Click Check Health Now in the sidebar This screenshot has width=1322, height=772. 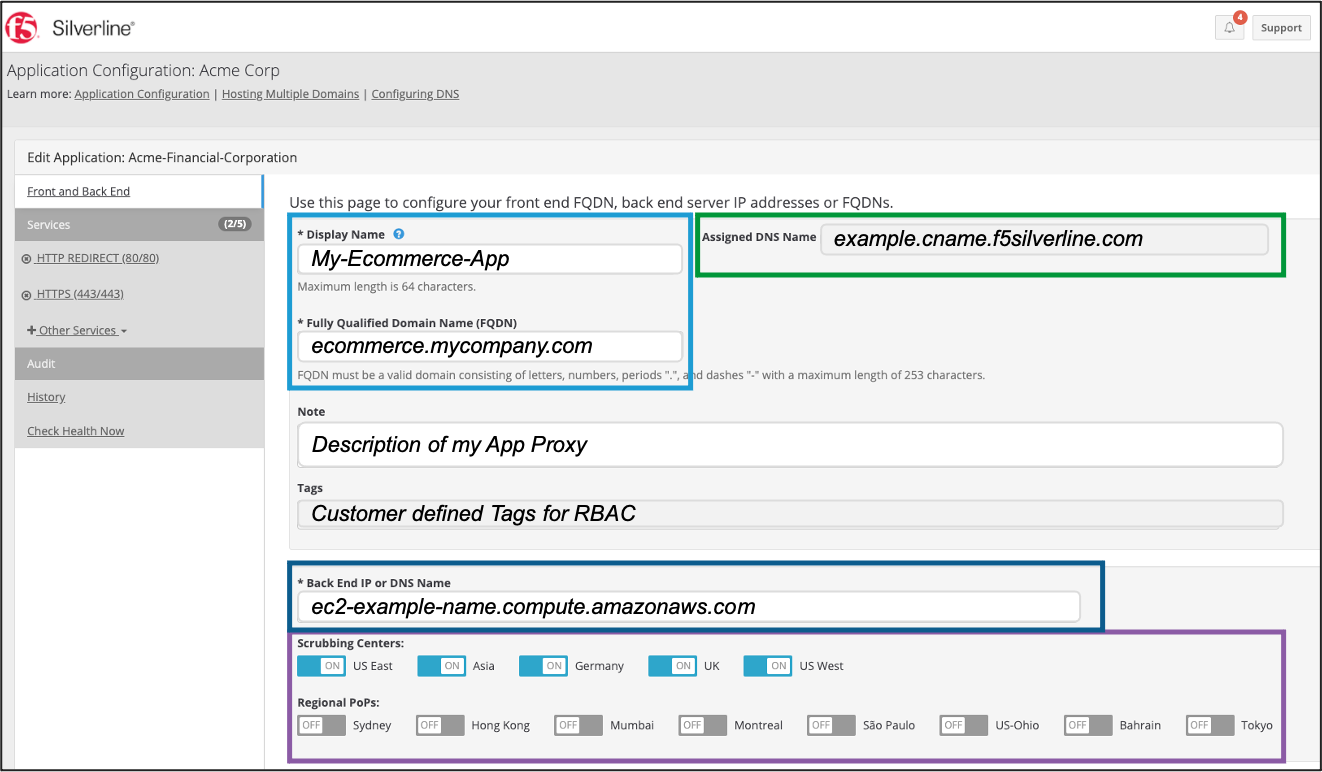[75, 430]
